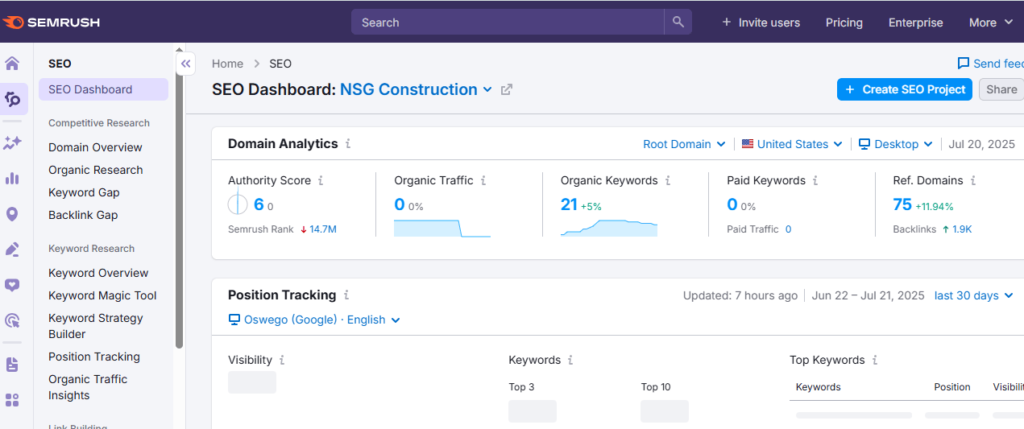Viewport: 1024px width, 429px height.
Task: Open the last 30 days dropdown
Action: pos(973,296)
